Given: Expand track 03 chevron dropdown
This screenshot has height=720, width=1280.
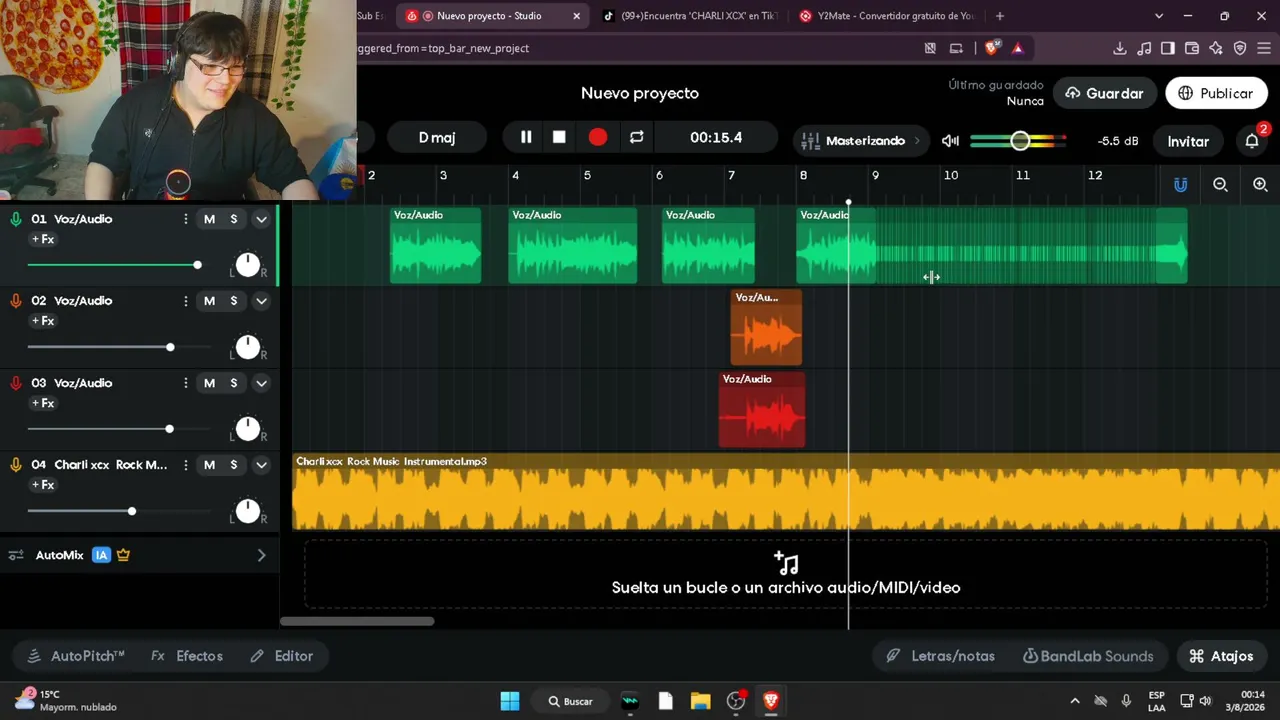Looking at the screenshot, I should (x=261, y=383).
